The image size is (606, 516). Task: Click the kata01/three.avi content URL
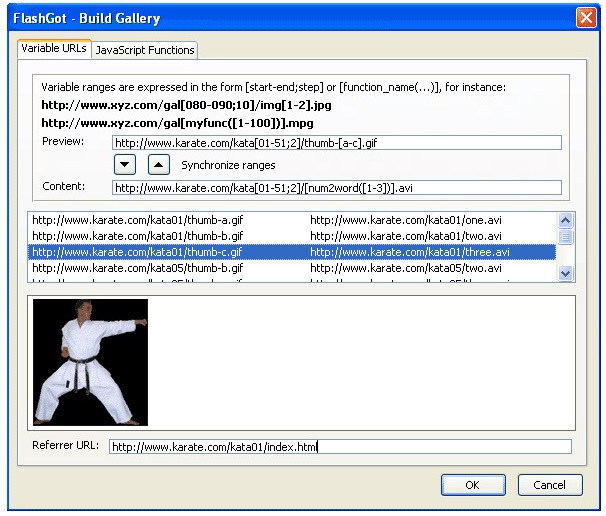[410, 252]
